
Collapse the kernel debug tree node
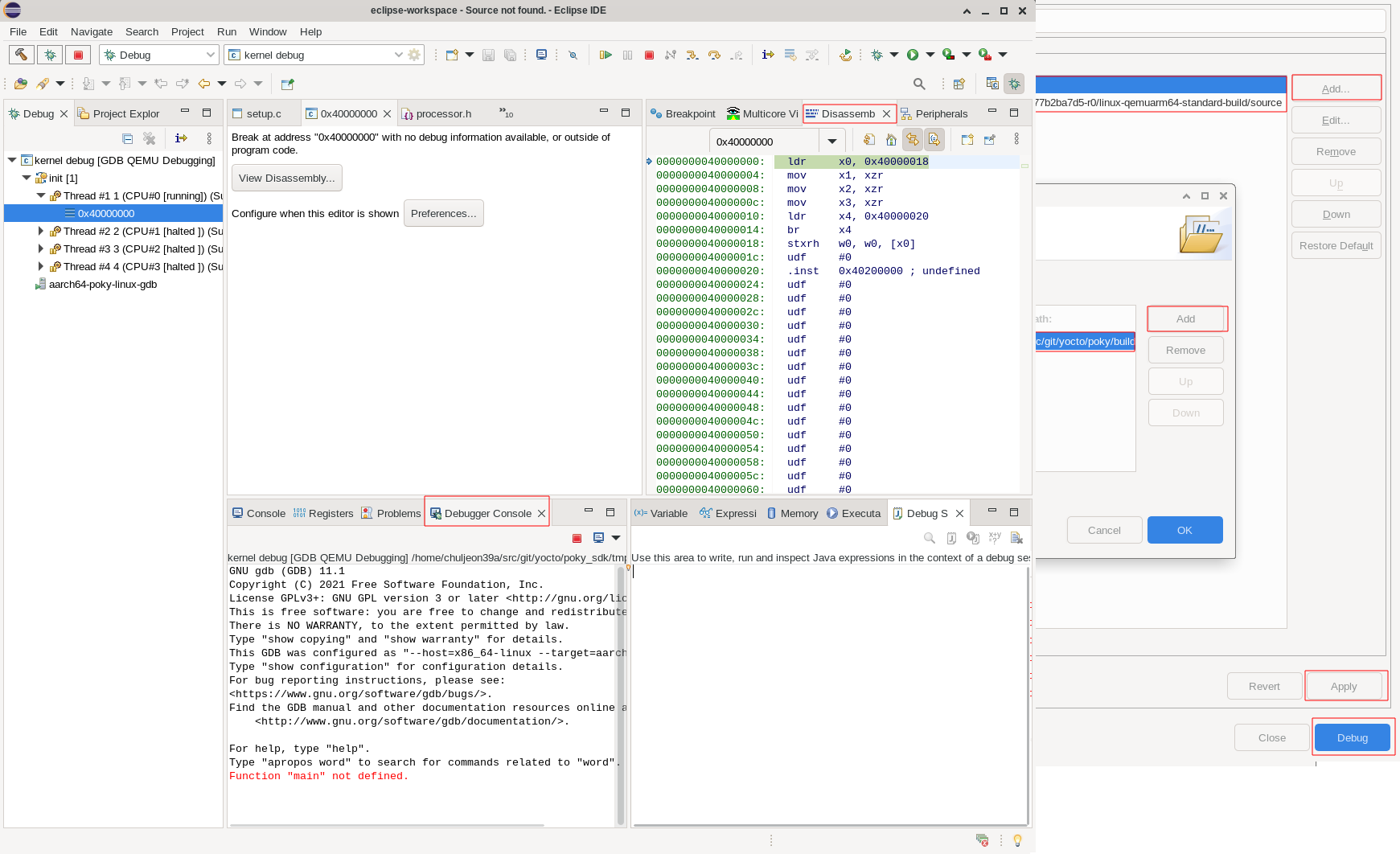tap(12, 160)
